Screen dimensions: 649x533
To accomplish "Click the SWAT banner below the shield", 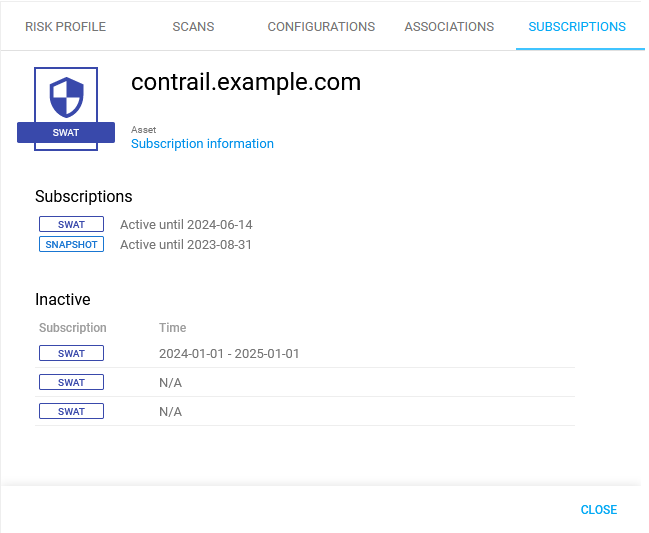I will [66, 132].
